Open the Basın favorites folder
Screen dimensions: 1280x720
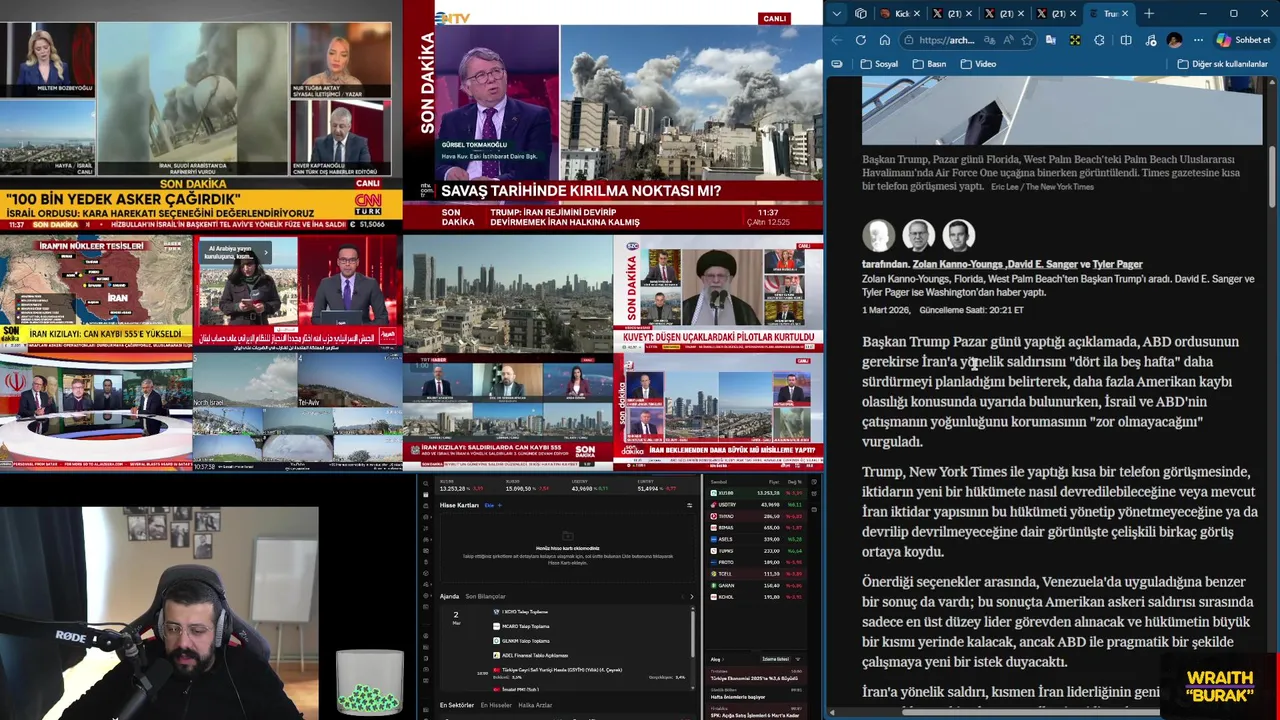(929, 64)
